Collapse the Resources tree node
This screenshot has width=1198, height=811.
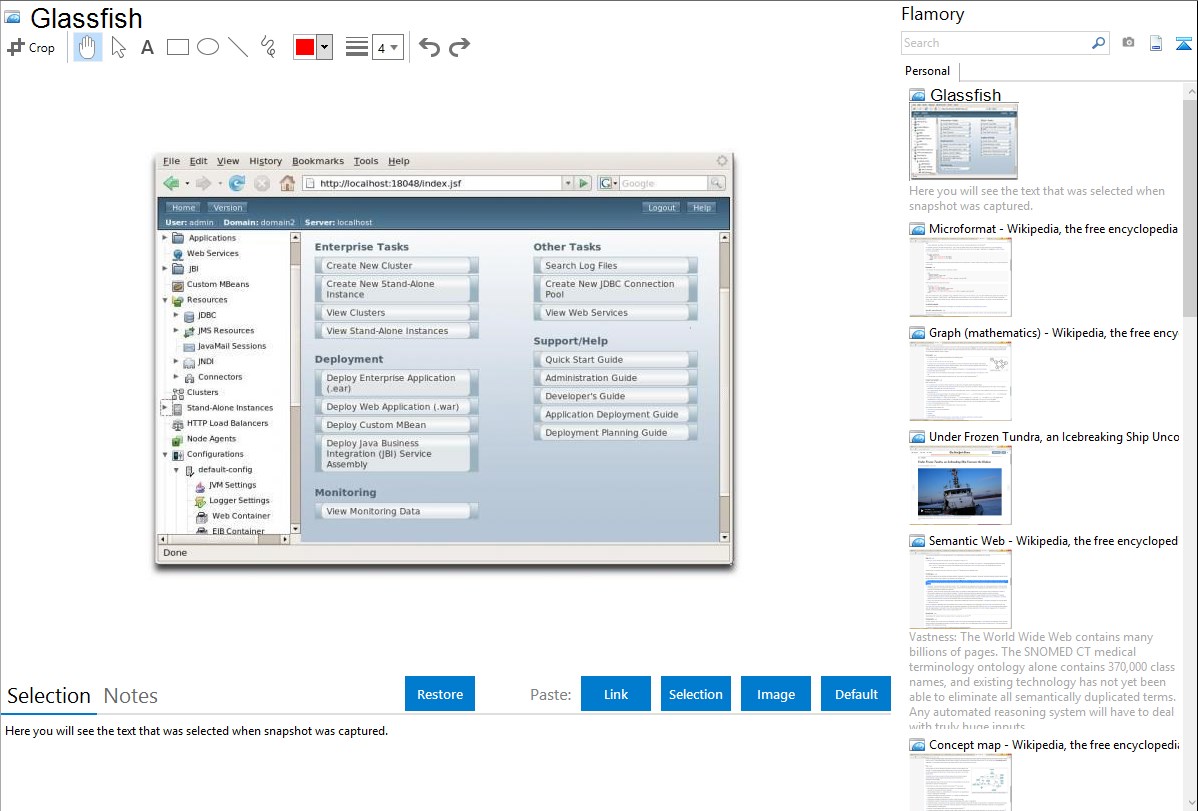pos(165,300)
